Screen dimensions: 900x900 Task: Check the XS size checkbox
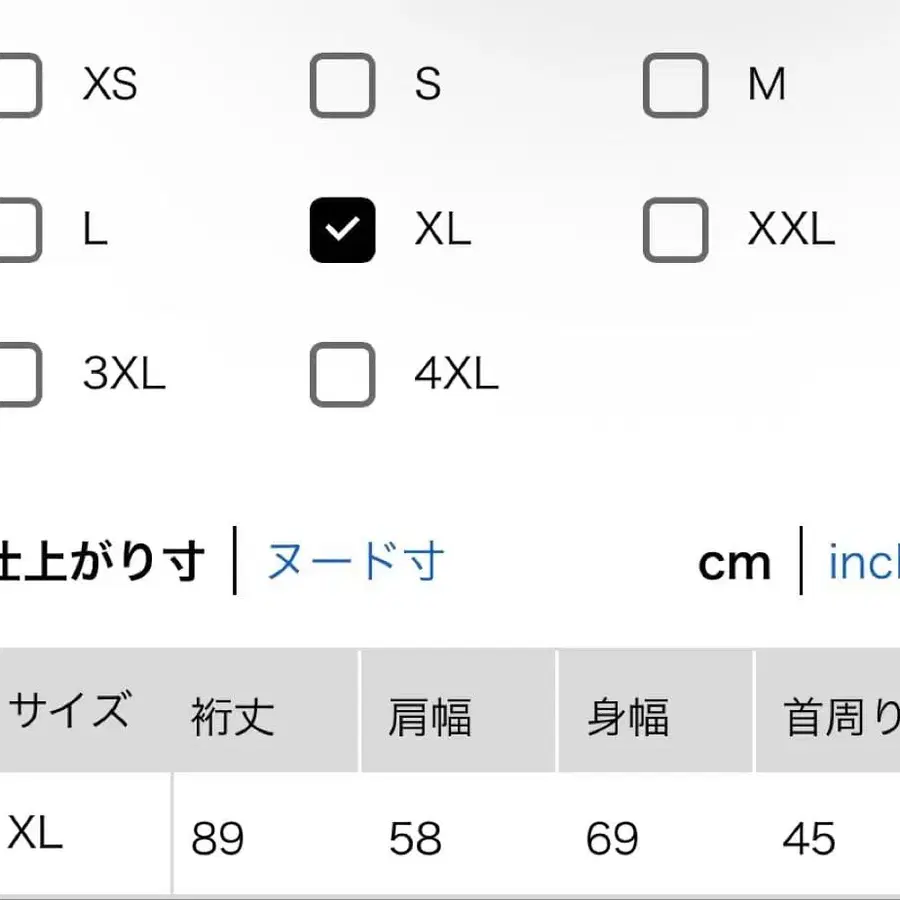click(16, 85)
